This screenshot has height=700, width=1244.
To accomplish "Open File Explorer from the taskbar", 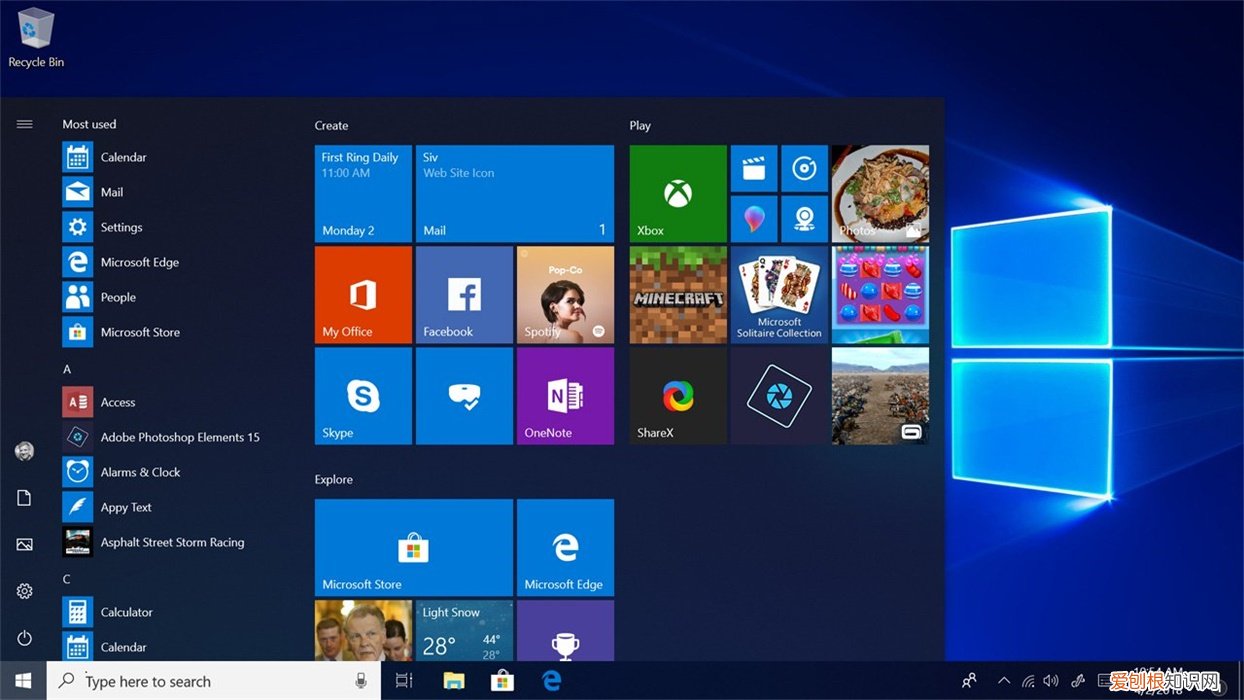I will (454, 681).
